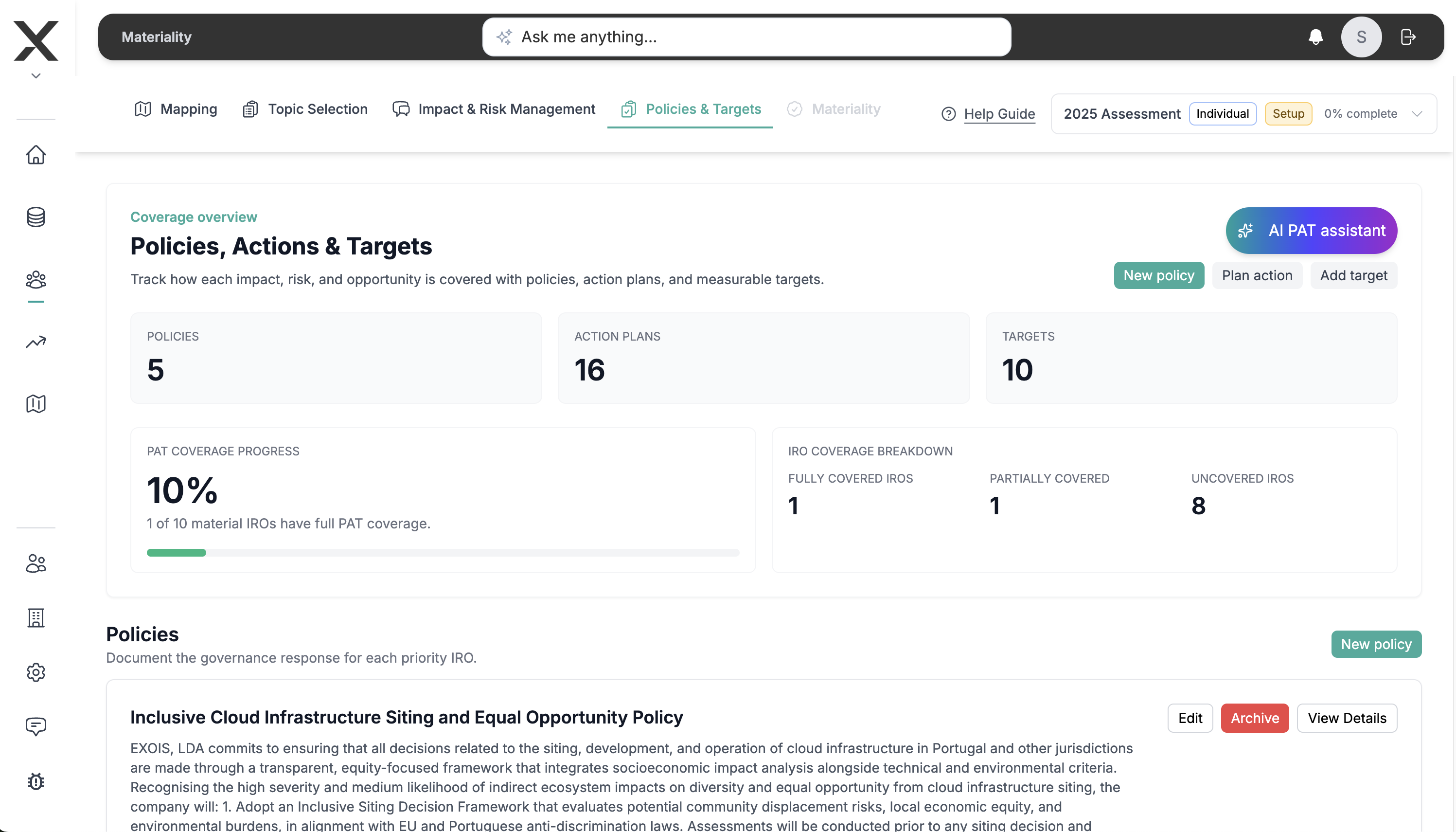The image size is (1456, 832).
Task: Launch the AI PAT assistant
Action: click(x=1311, y=230)
